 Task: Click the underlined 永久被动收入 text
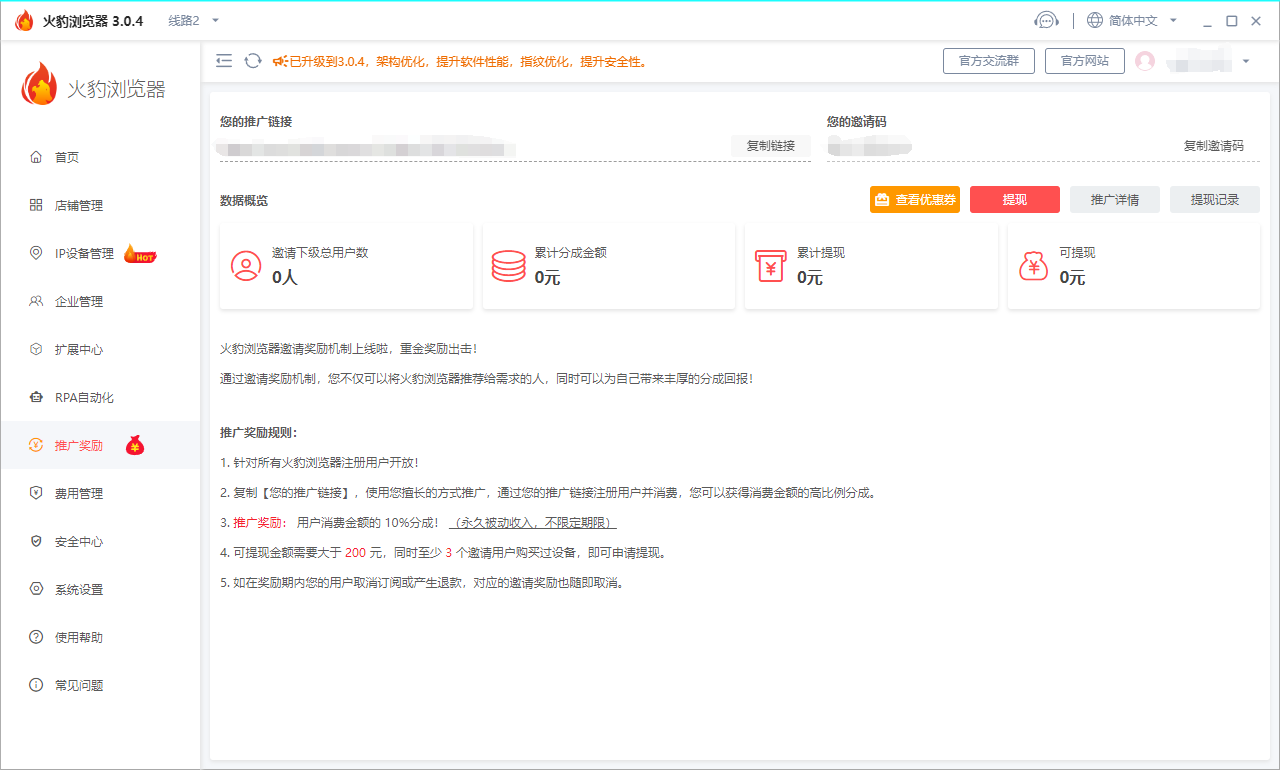(x=533, y=523)
